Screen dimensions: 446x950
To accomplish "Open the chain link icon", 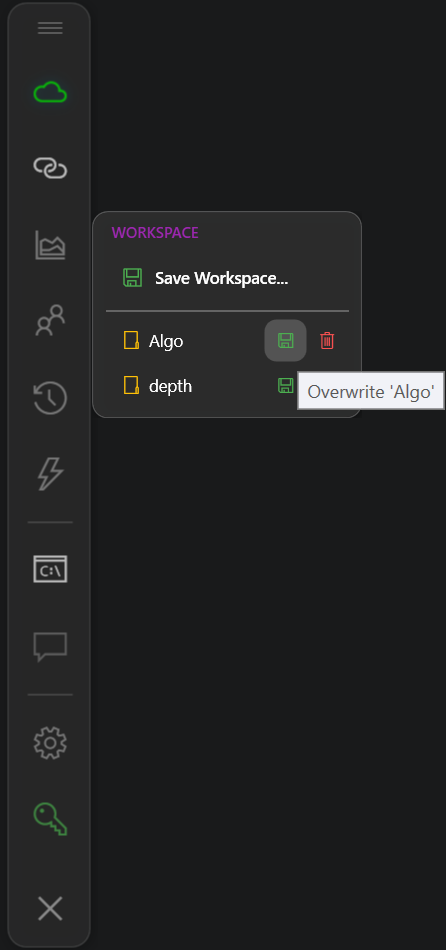I will click(x=50, y=168).
